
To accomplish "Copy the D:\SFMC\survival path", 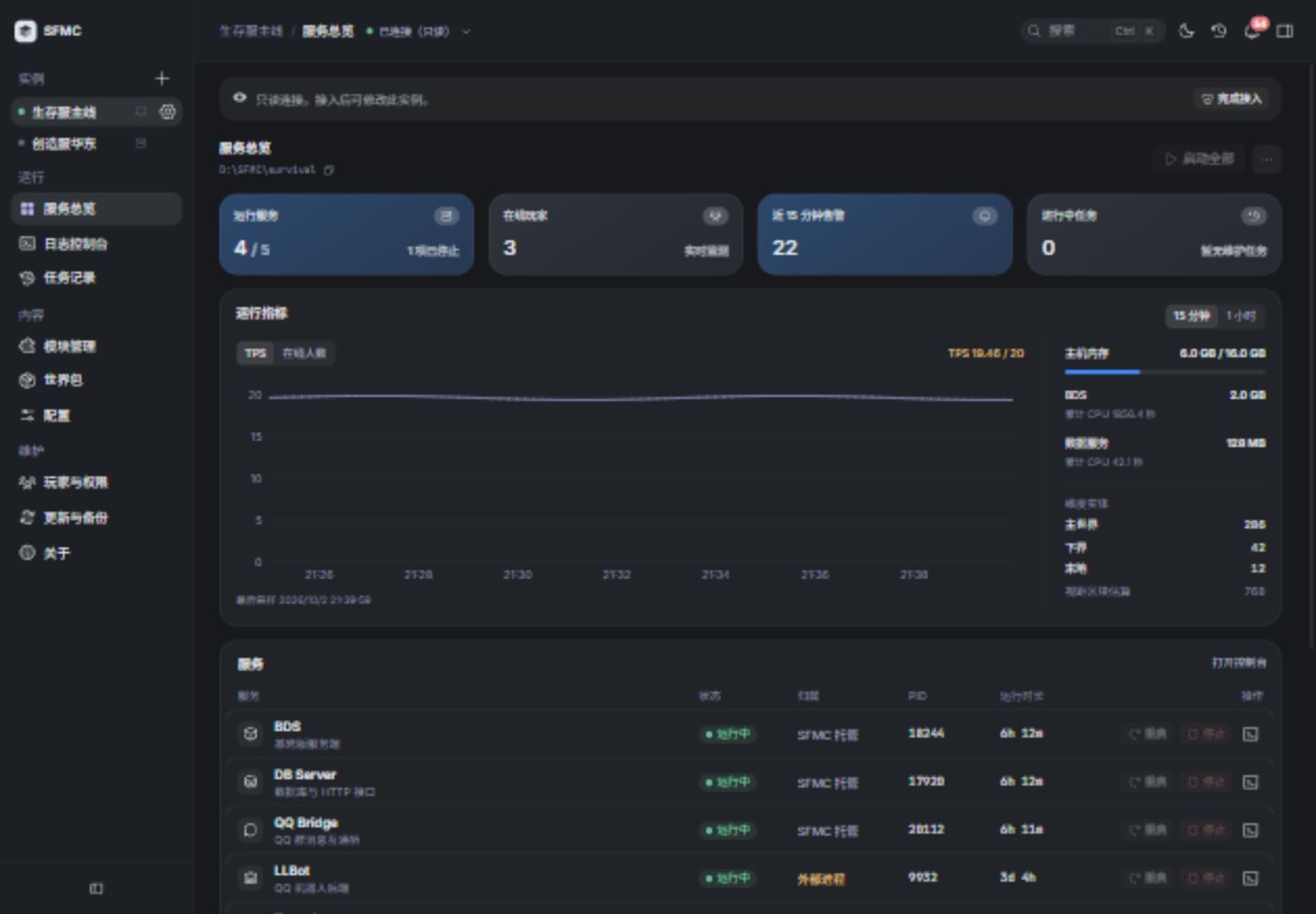I will pyautogui.click(x=329, y=170).
